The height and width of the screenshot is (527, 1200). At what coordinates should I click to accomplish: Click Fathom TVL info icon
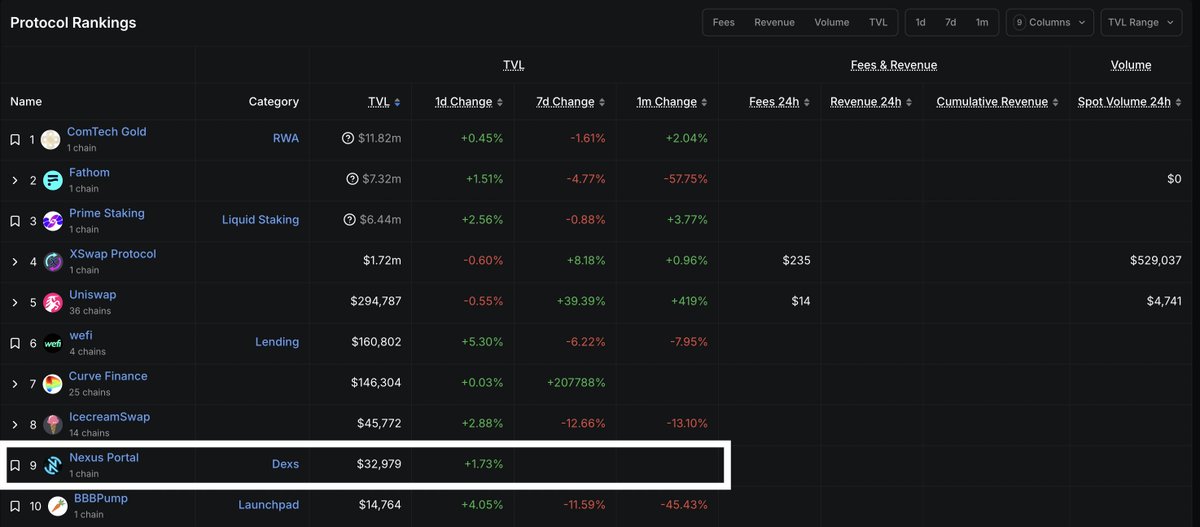click(x=352, y=179)
